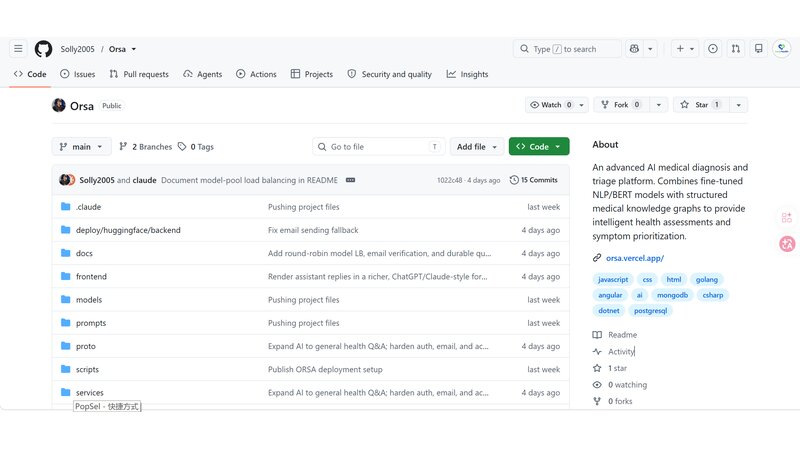800x450 pixels.
Task: Open the hamburger navigation menu
Action: (x=18, y=49)
